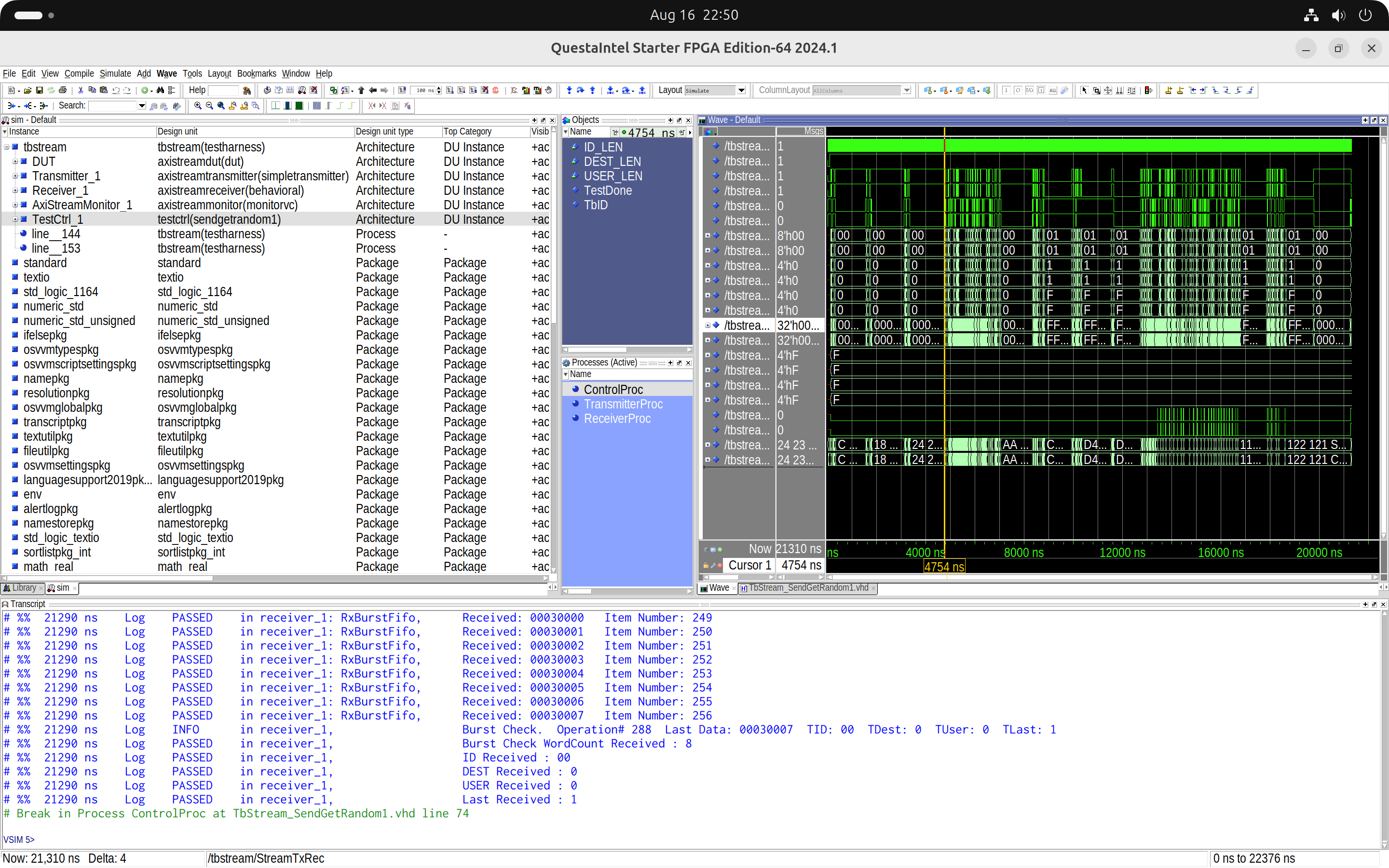1389x868 pixels.
Task: Click the Print icon in the toolbar
Action: 63,90
